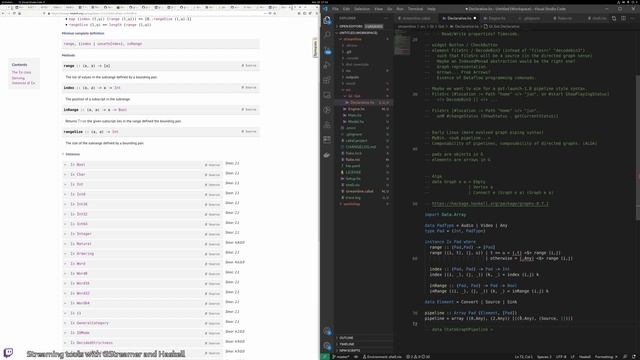Open the Terminal menu in VS Code
Screen dimensions: 640x360
[416, 9]
